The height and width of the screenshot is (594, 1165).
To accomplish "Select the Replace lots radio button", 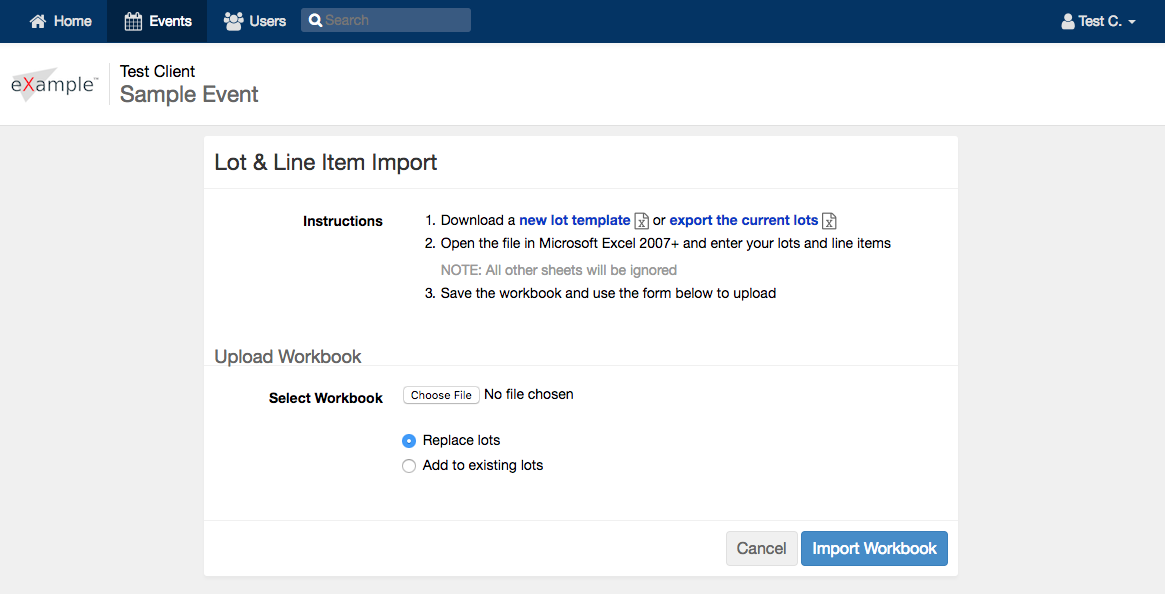I will click(x=409, y=441).
